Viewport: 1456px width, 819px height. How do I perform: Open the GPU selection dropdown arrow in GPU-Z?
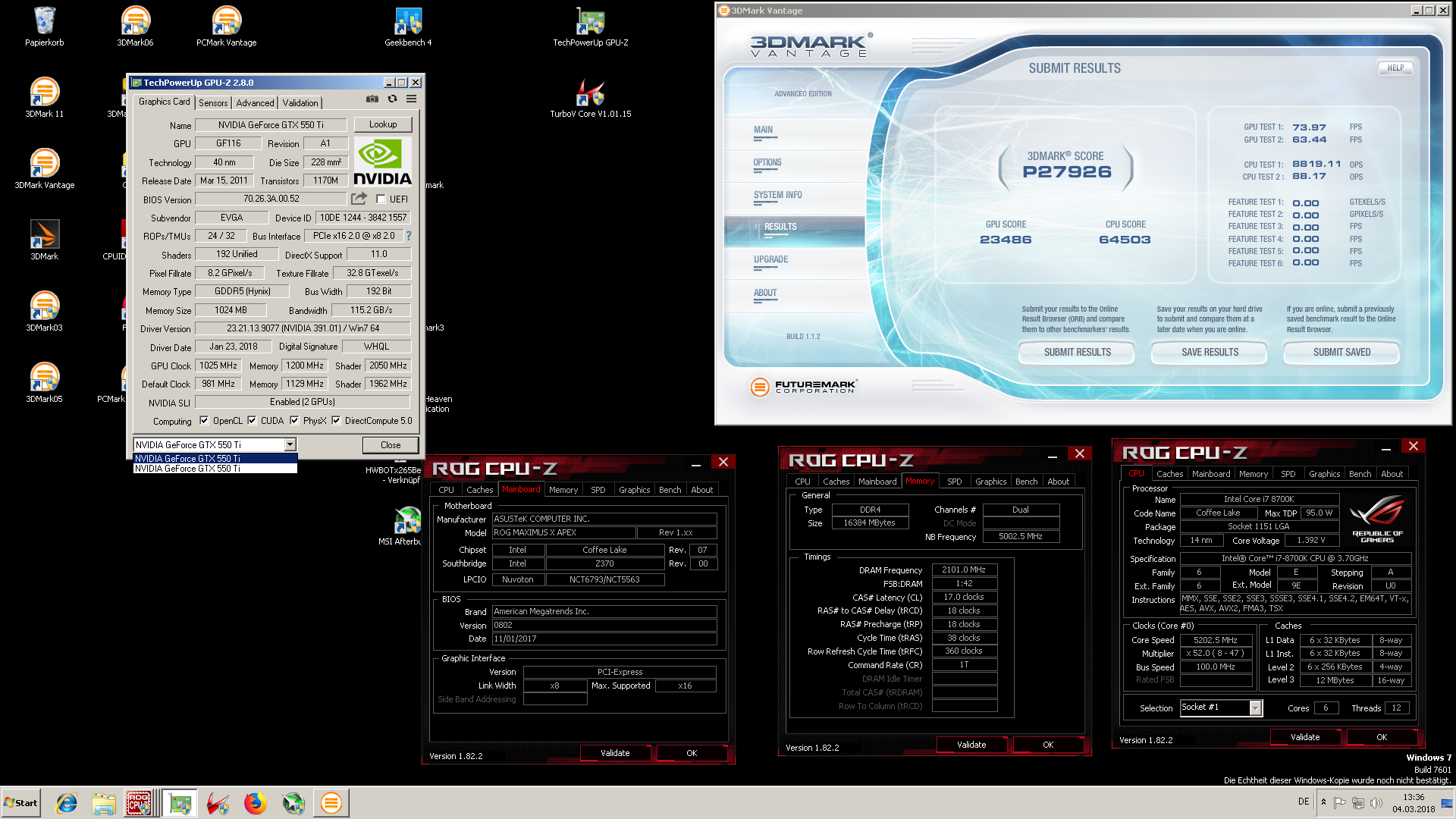pos(290,445)
